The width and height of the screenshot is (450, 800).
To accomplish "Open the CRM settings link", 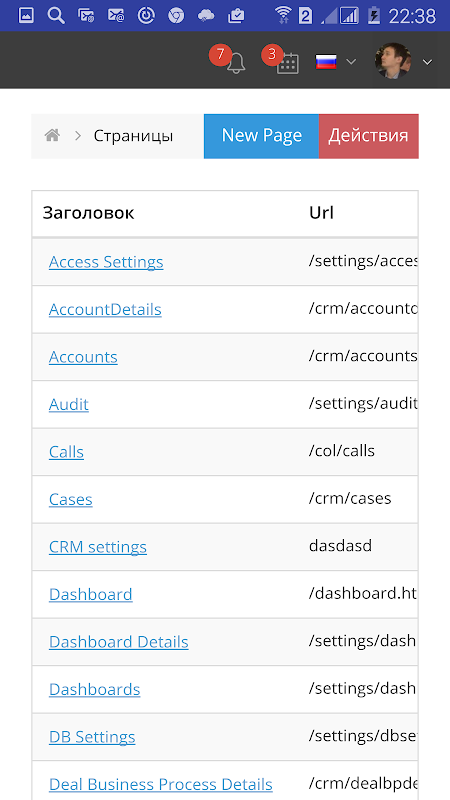I will pyautogui.click(x=98, y=547).
